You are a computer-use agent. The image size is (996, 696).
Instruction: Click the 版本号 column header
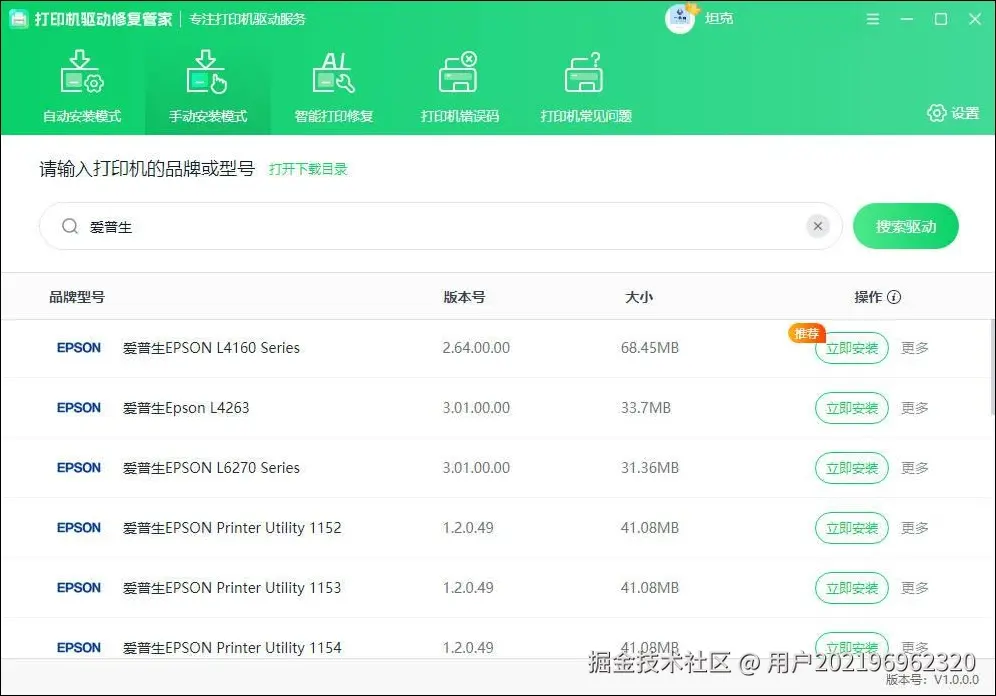pos(464,297)
